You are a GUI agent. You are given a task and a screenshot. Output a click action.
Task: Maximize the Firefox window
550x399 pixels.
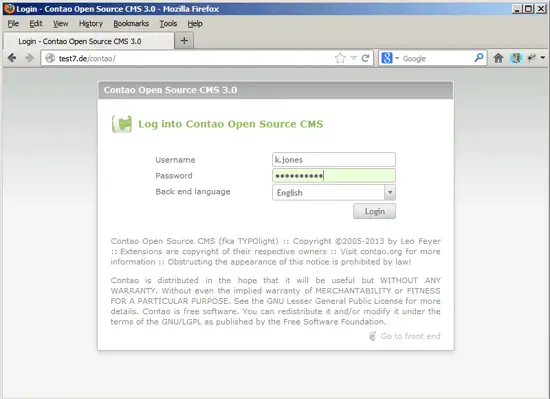529,9
